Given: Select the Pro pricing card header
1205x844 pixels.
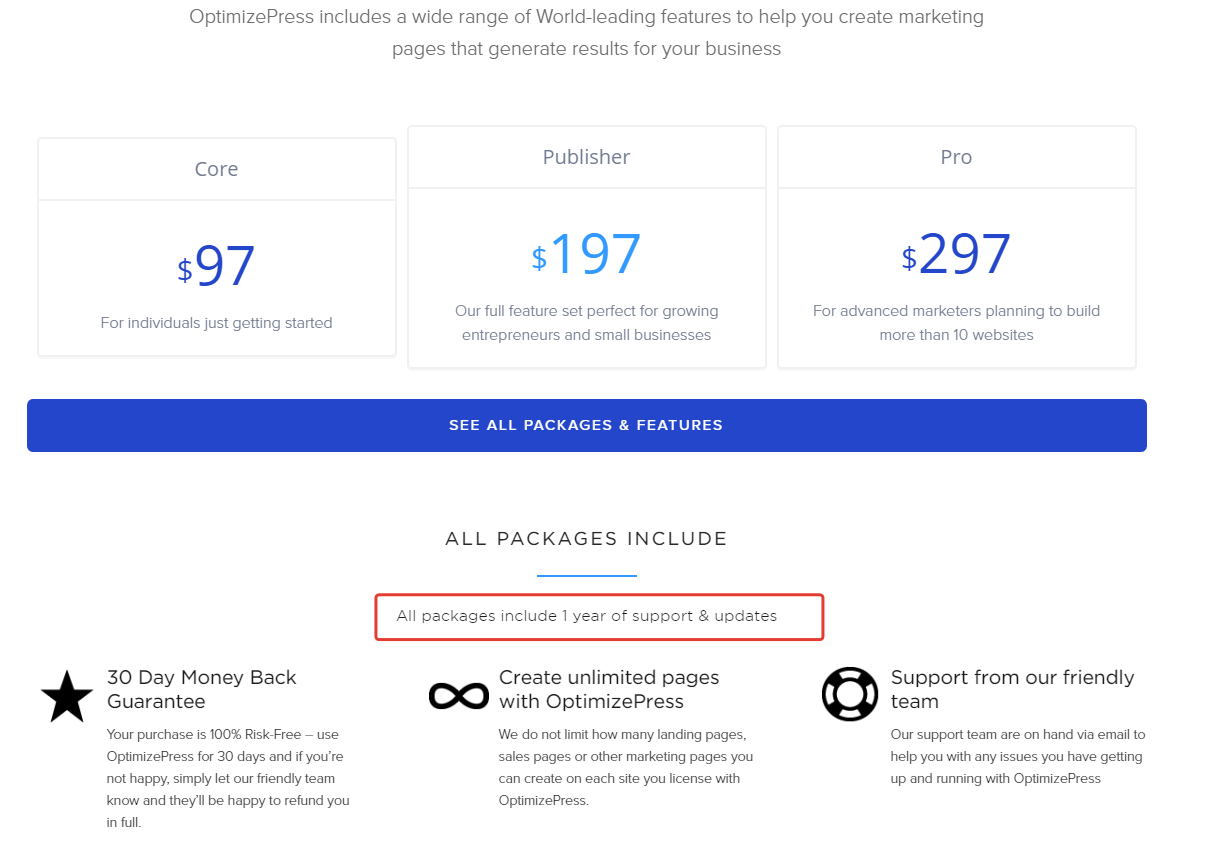Looking at the screenshot, I should pyautogui.click(x=956, y=157).
